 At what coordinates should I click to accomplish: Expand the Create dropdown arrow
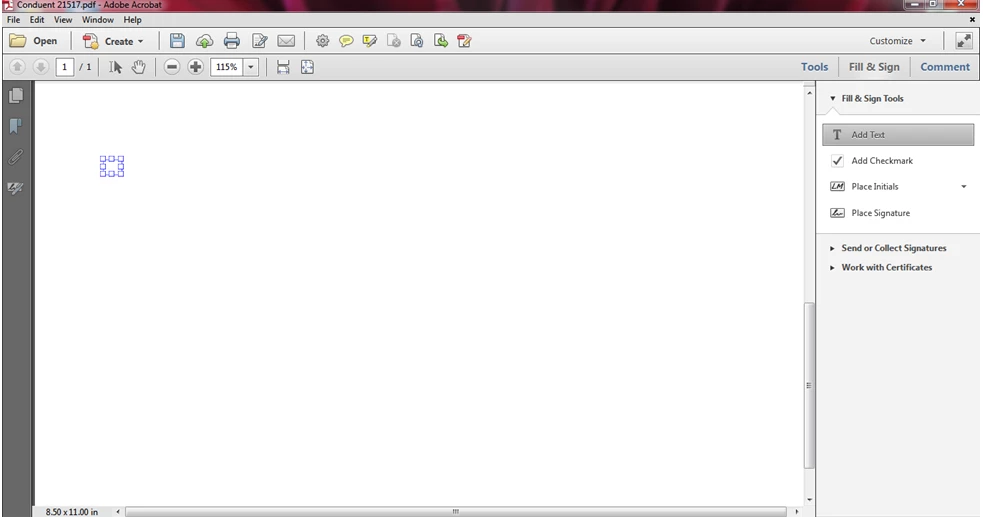tap(140, 41)
